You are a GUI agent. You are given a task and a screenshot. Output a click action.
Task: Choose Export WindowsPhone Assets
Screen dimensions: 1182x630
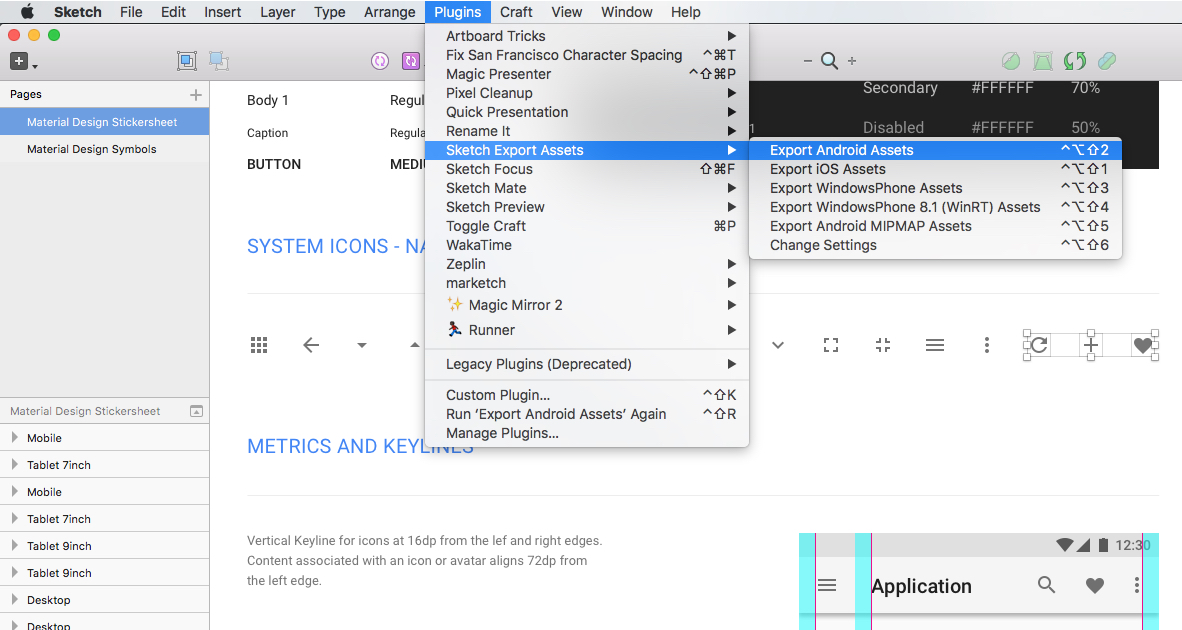coord(935,188)
